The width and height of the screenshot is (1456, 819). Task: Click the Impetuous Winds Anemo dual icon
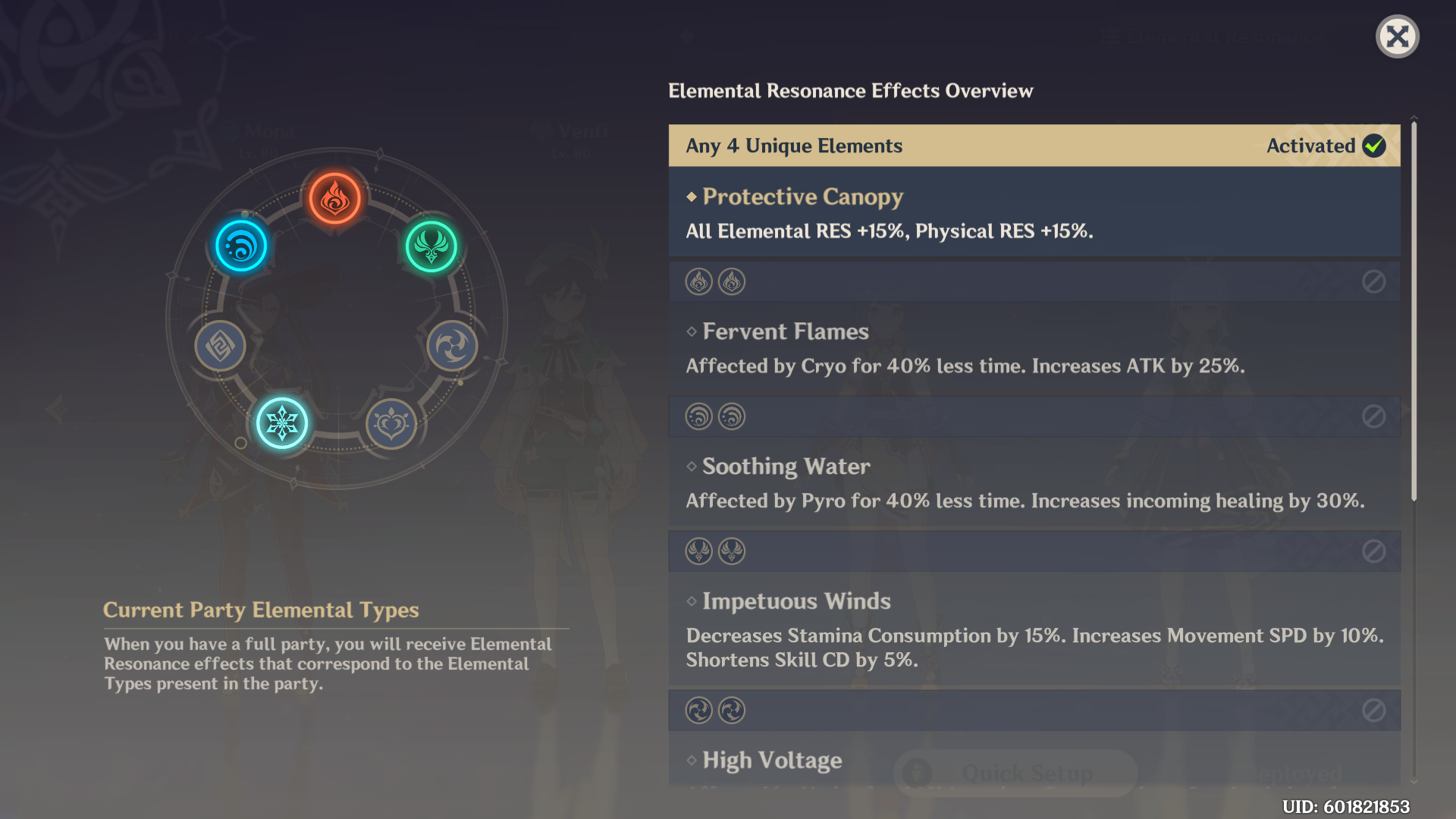click(714, 551)
